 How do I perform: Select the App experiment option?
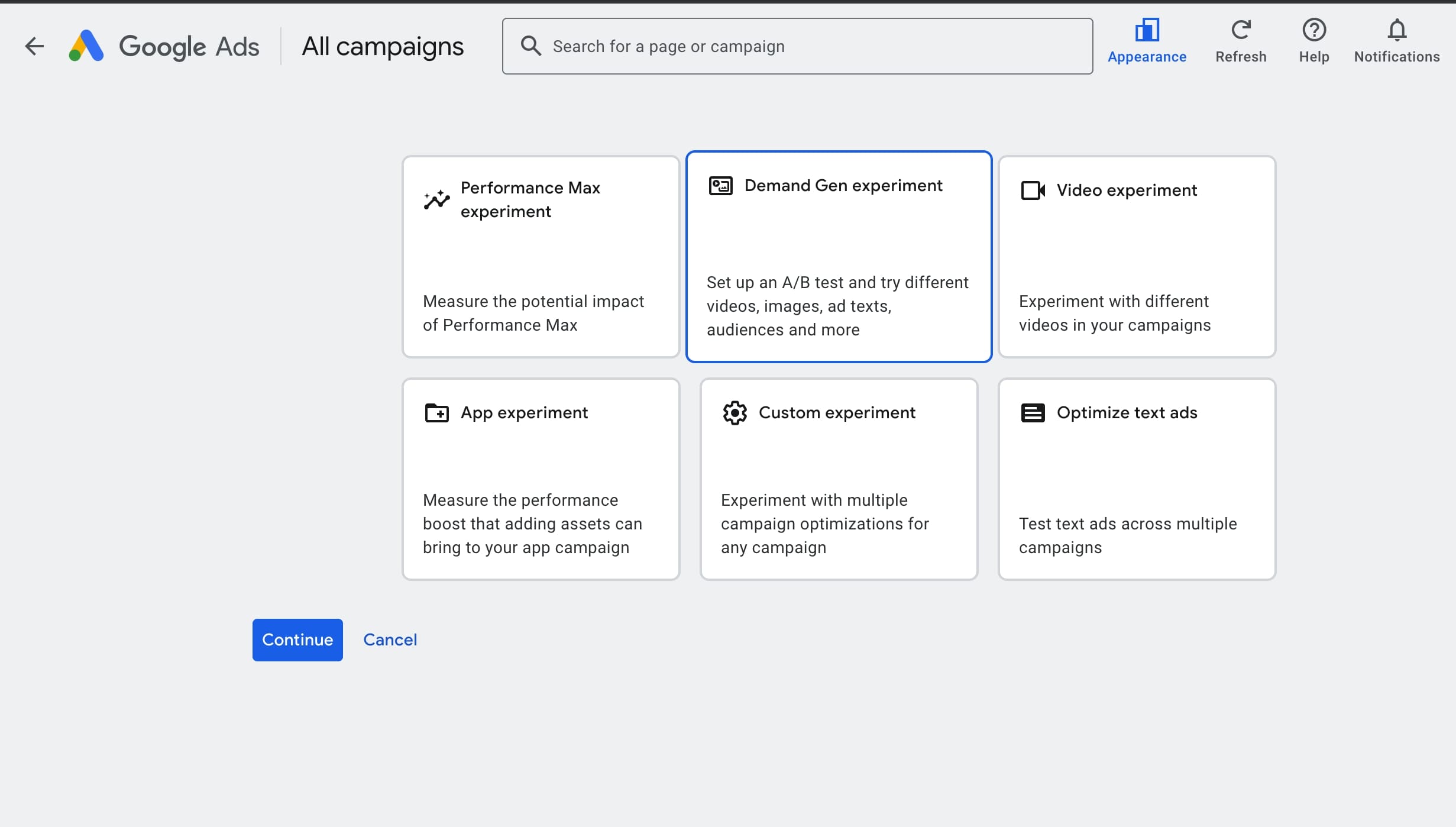pos(540,479)
